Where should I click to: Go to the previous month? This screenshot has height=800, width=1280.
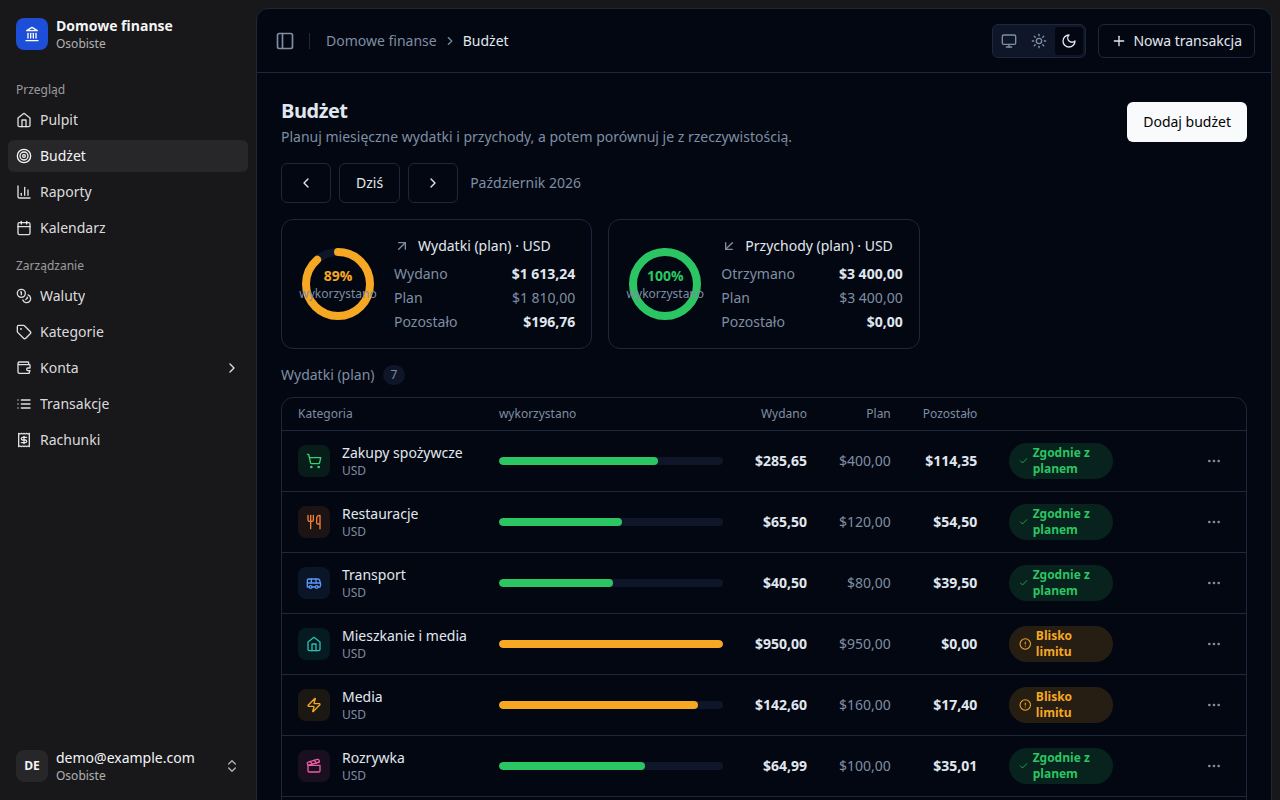pyautogui.click(x=306, y=183)
